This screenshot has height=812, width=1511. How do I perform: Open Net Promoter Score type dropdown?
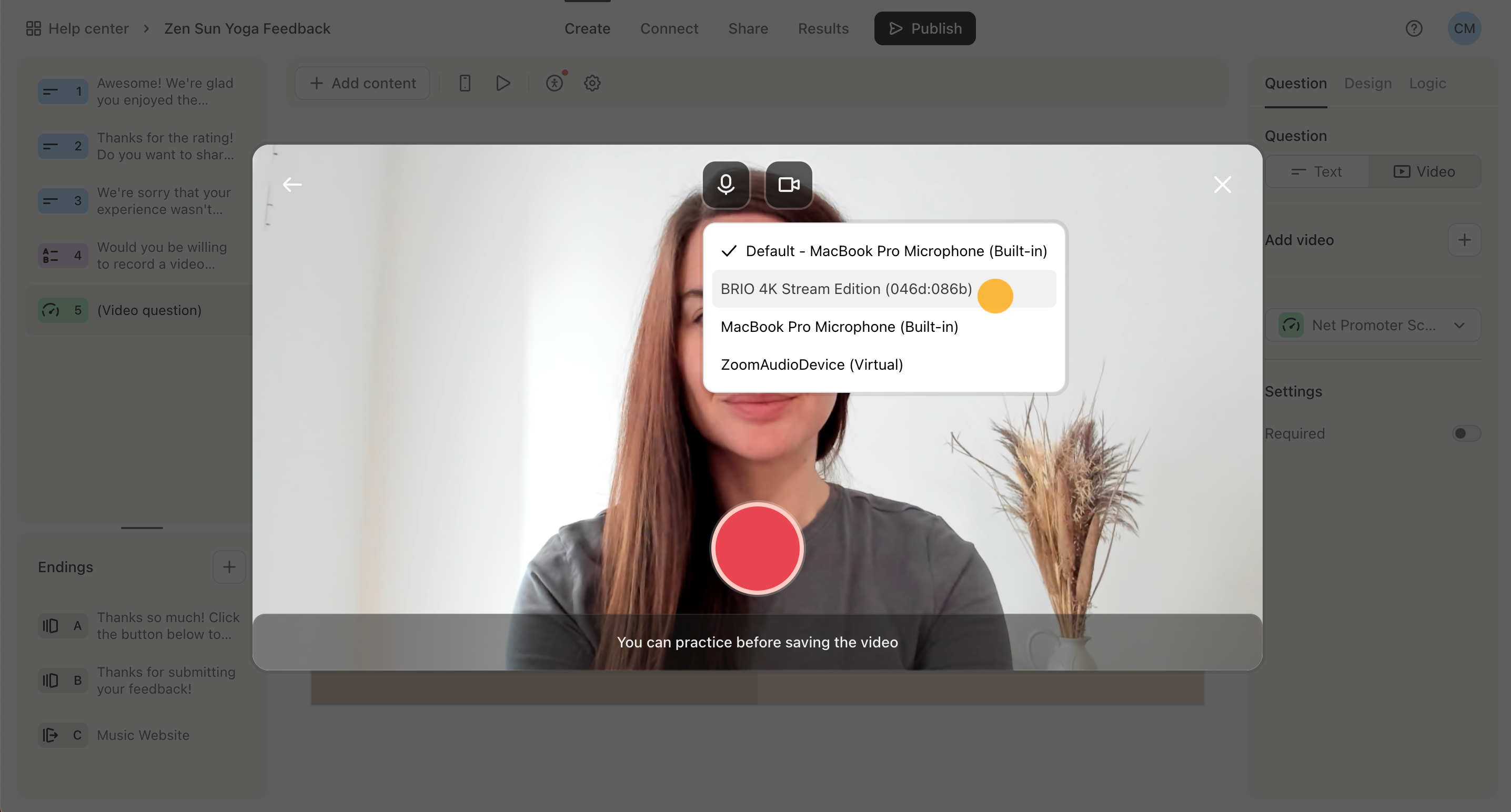click(1373, 325)
